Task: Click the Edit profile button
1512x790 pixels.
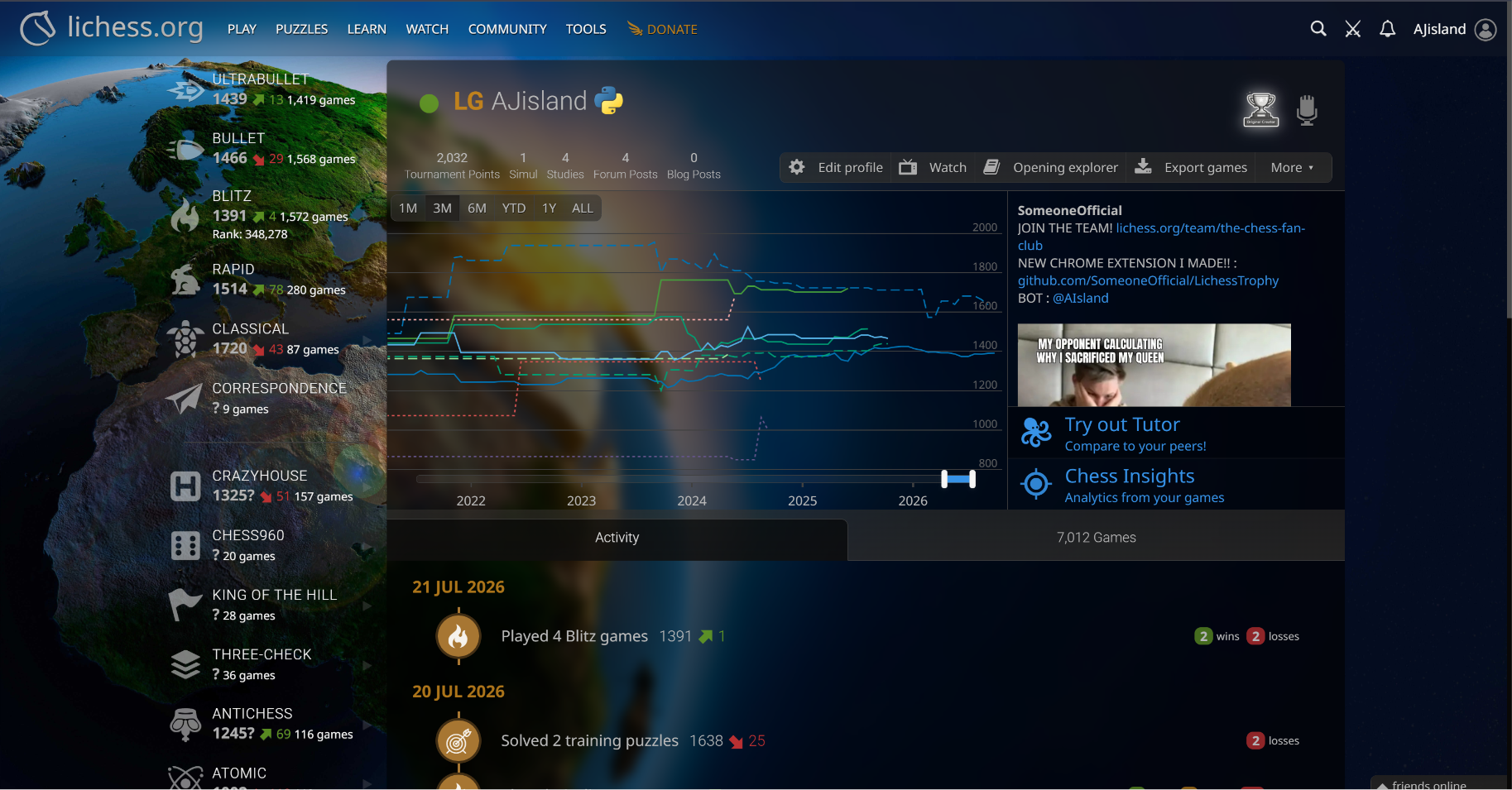Action: click(836, 167)
